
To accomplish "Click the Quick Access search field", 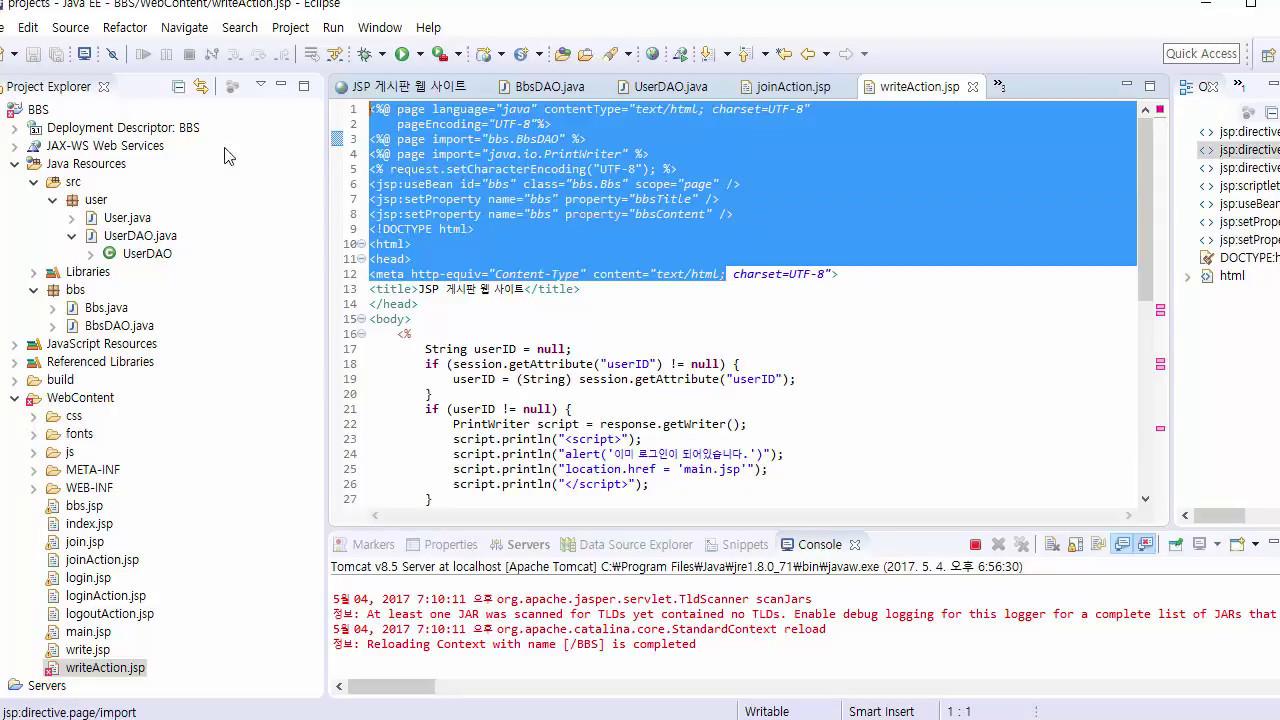I will 1202,54.
